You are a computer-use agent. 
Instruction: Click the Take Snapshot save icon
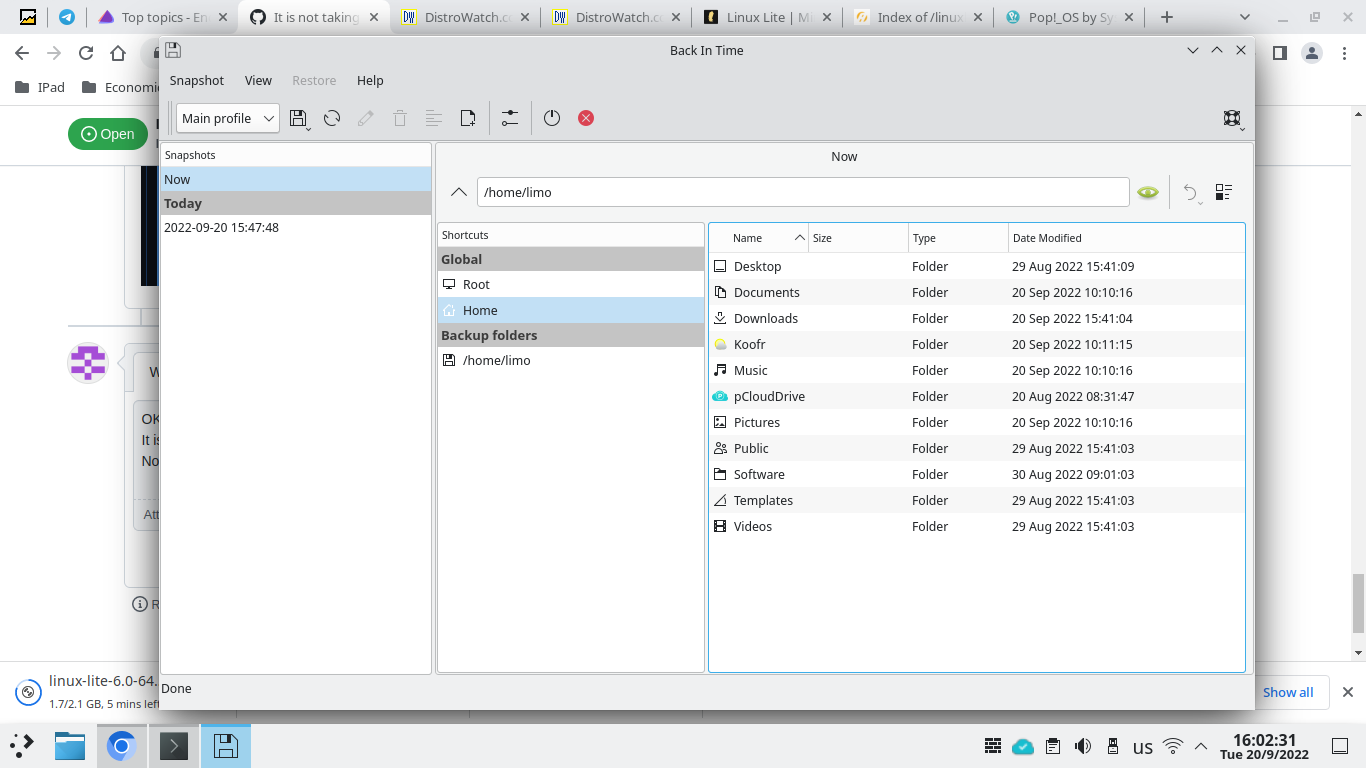tap(298, 118)
